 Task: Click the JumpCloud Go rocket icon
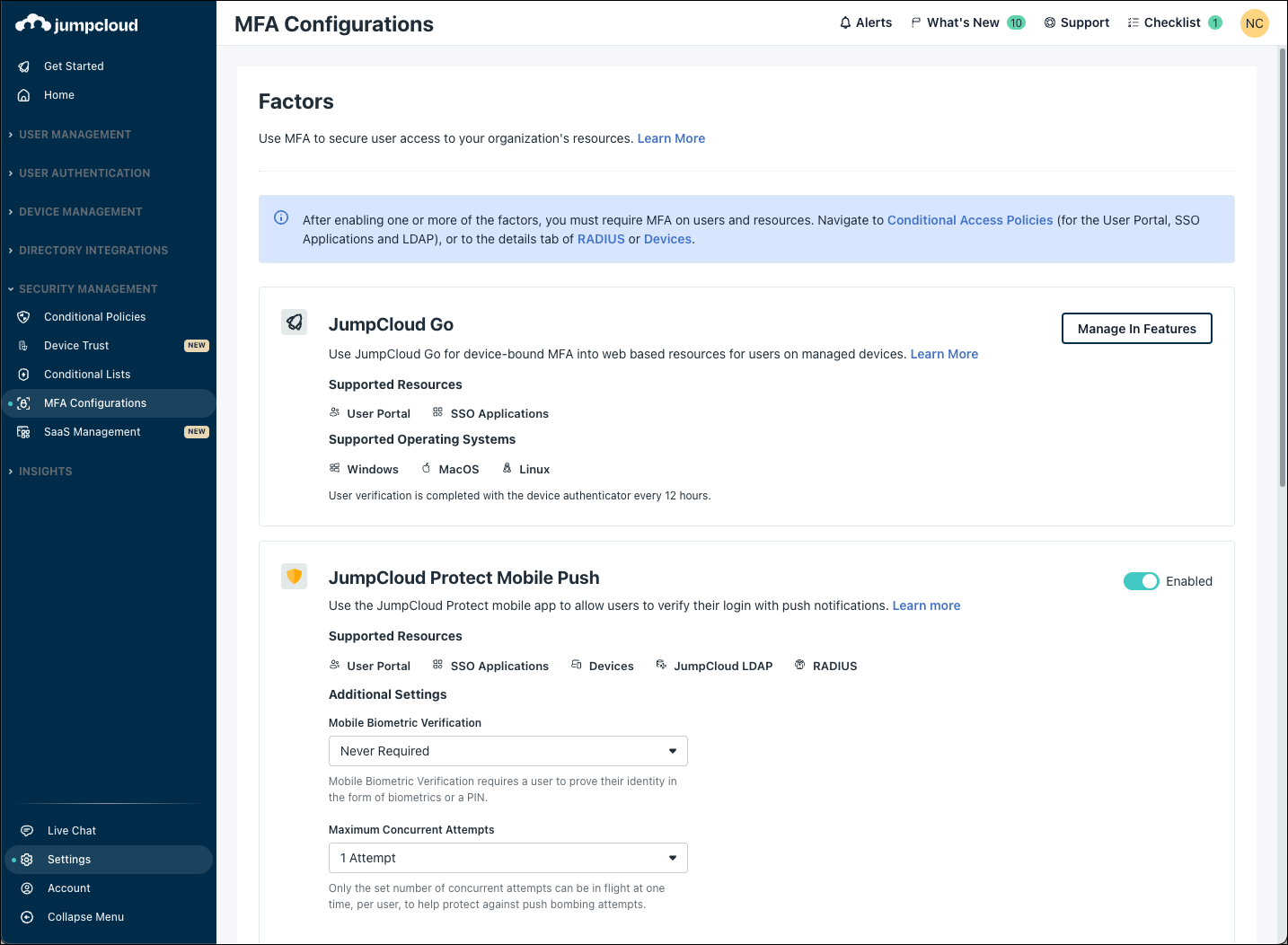pyautogui.click(x=295, y=322)
